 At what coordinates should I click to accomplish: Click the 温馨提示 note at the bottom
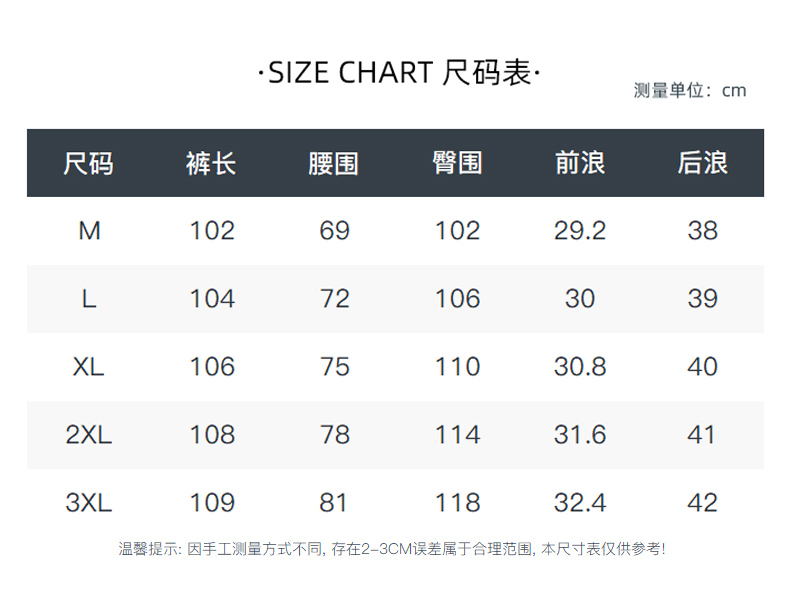coord(392,549)
